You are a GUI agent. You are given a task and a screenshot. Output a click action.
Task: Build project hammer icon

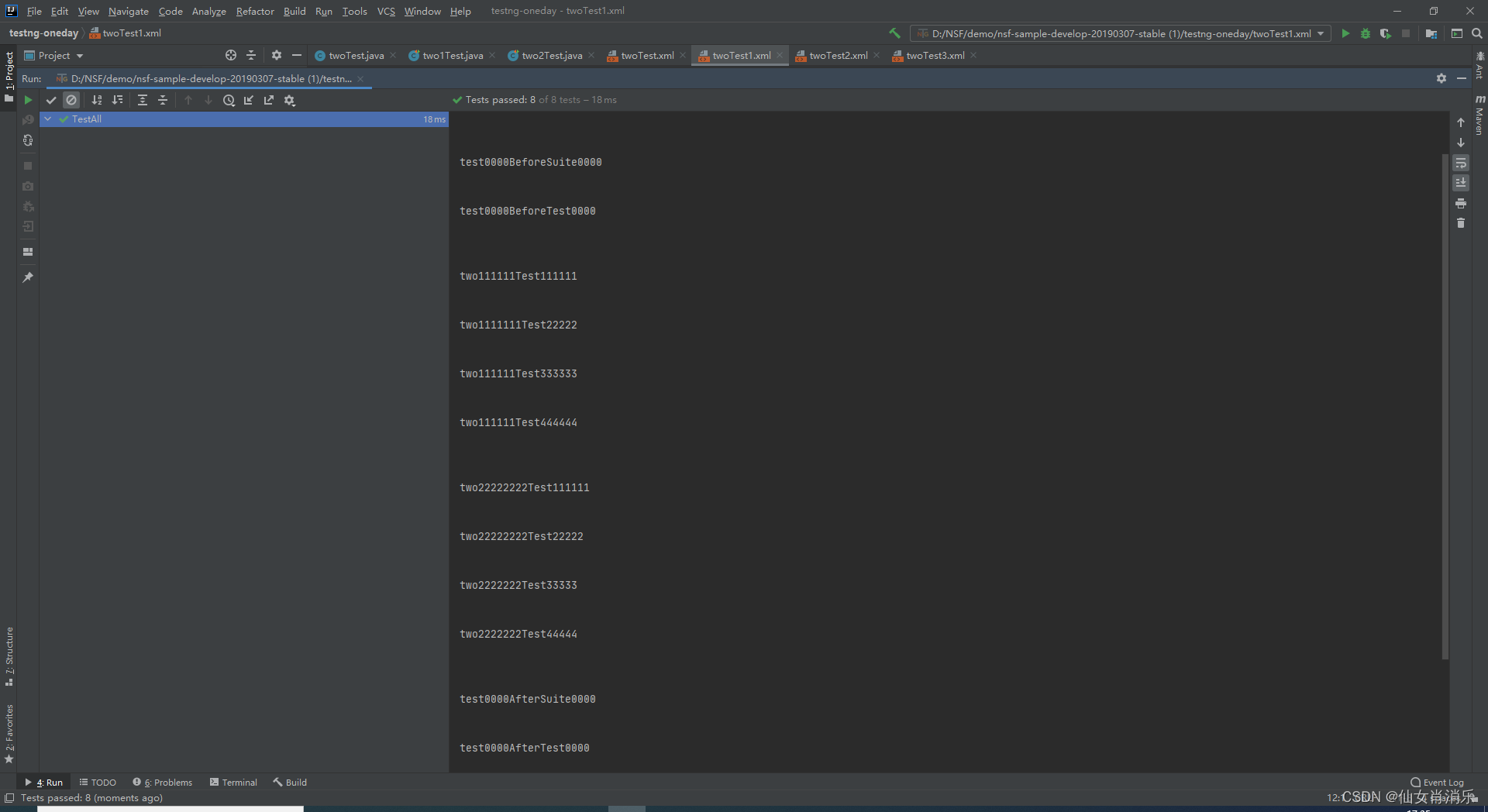coord(894,33)
